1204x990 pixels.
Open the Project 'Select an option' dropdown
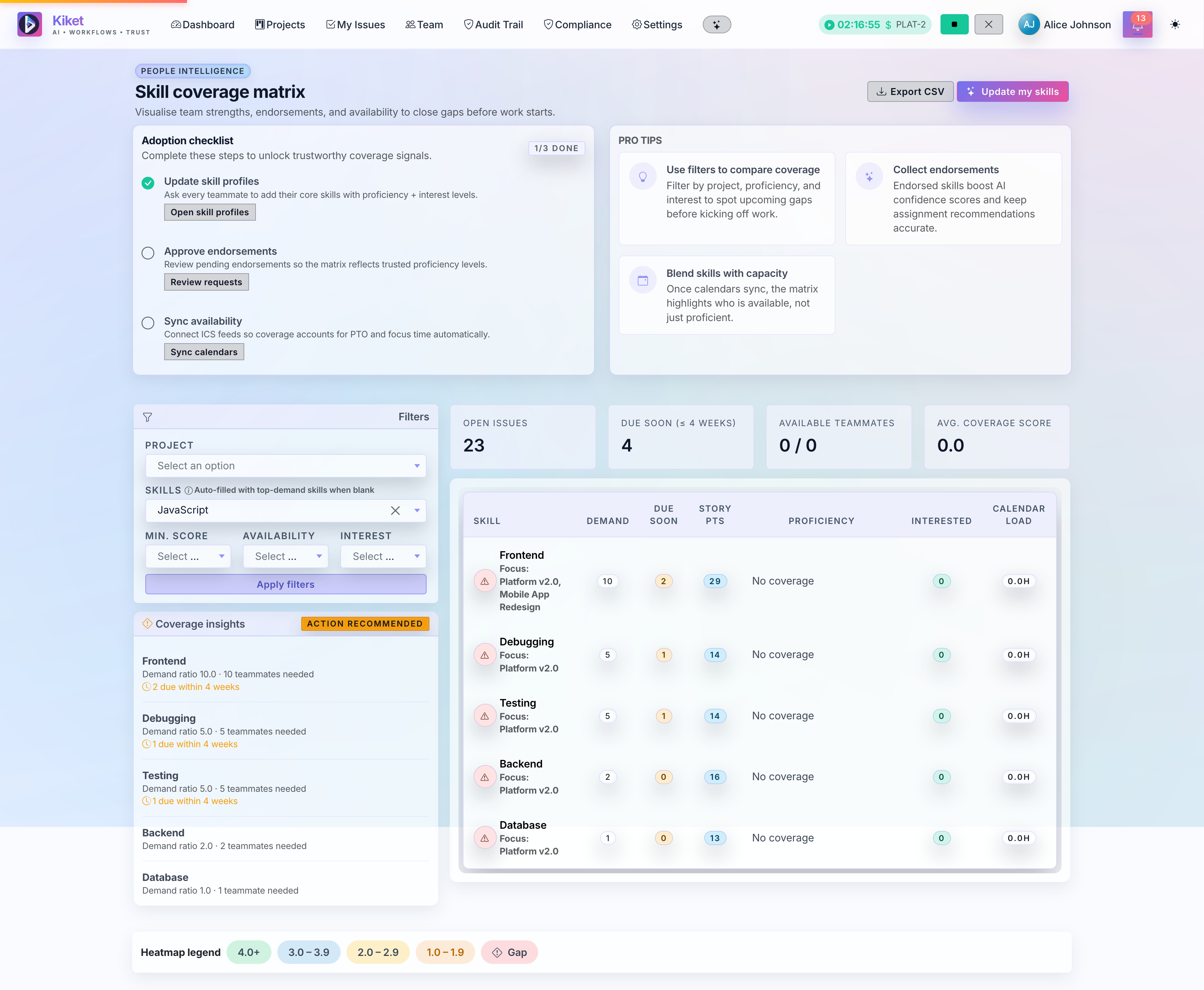[x=285, y=465]
